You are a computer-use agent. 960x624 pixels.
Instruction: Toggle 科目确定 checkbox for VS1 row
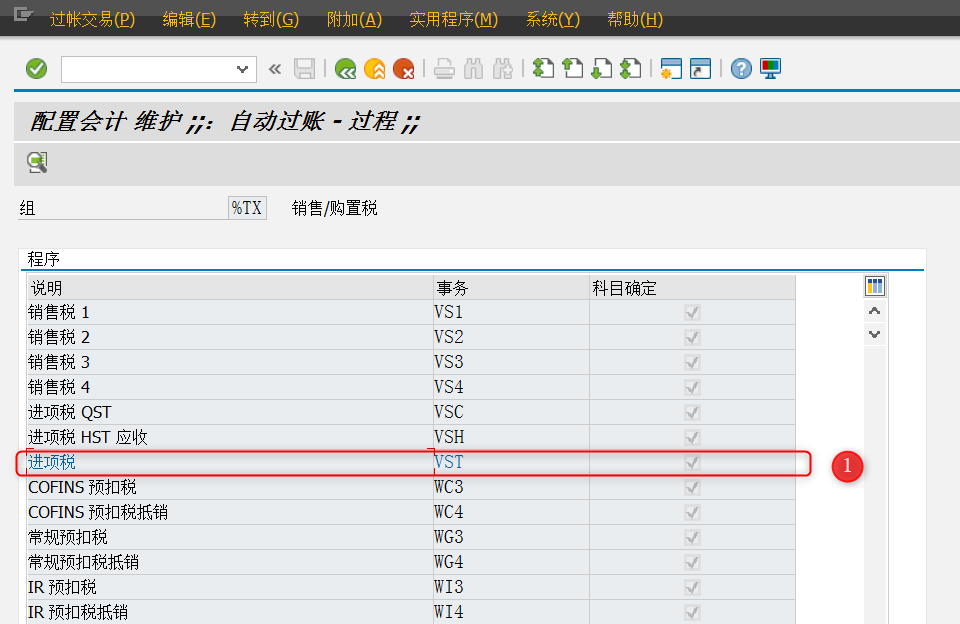[692, 312]
